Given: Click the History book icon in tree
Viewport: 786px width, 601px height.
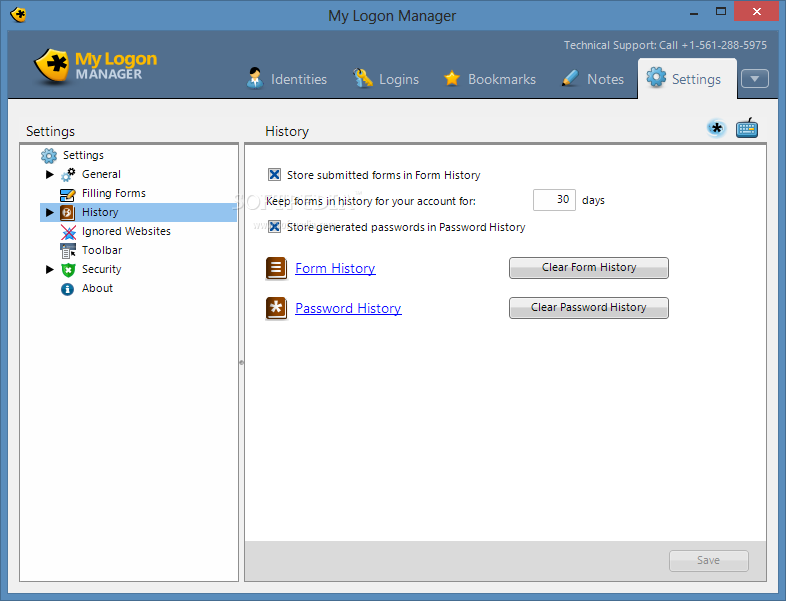Looking at the screenshot, I should click(68, 213).
